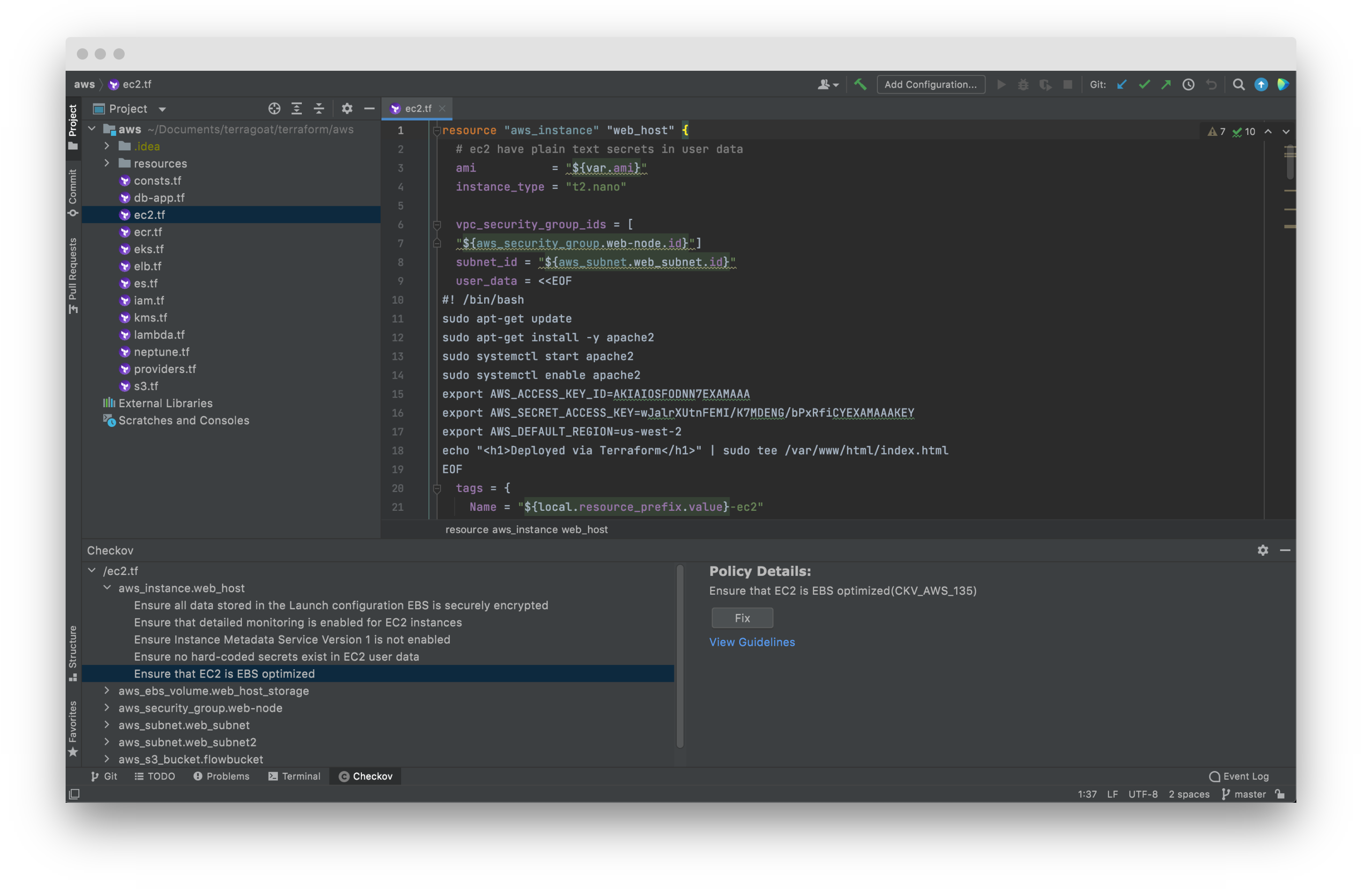
Task: Expand aws_ebs_volume.web_host_storage node
Action: 107,691
